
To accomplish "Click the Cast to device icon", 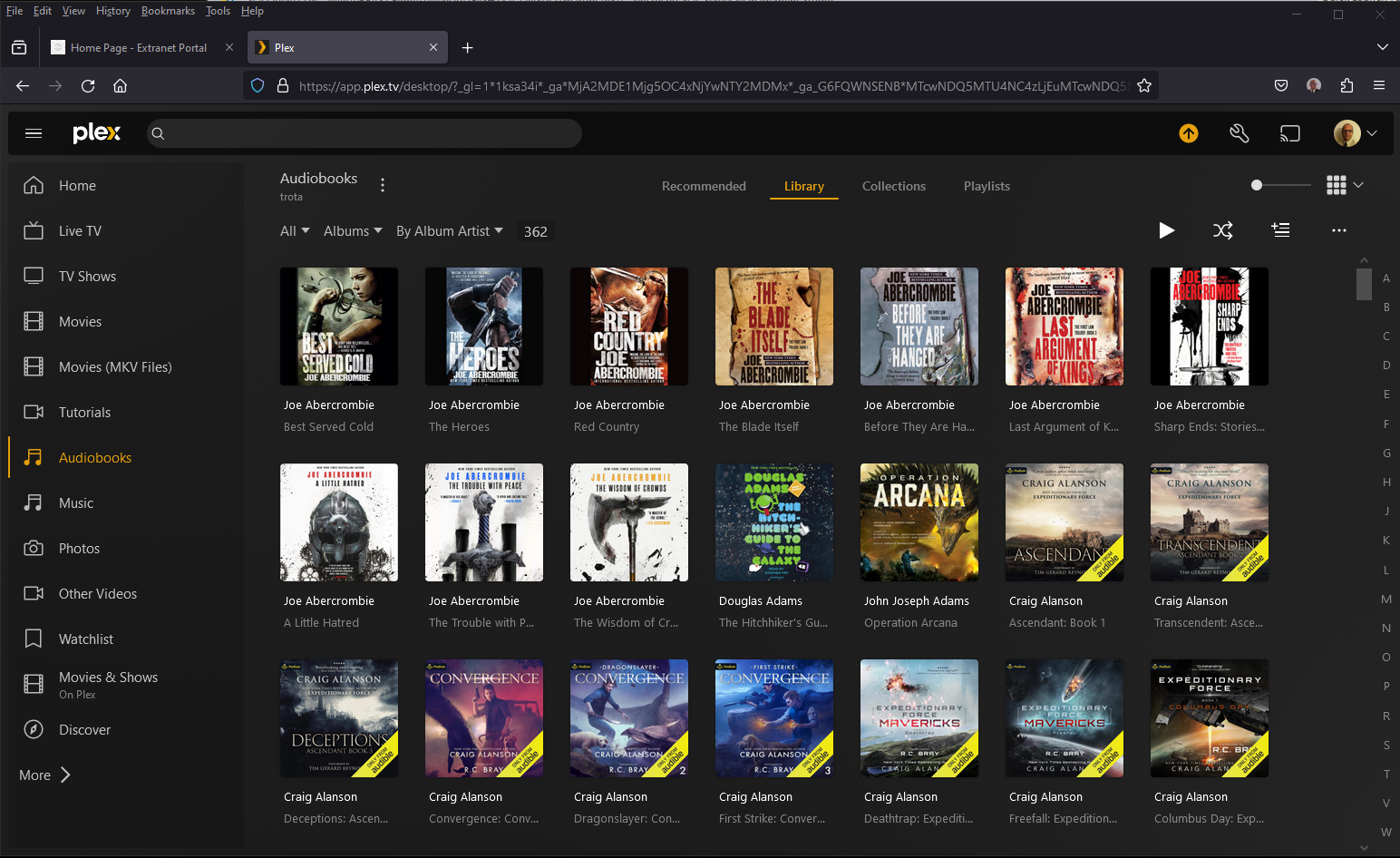I will click(1290, 133).
